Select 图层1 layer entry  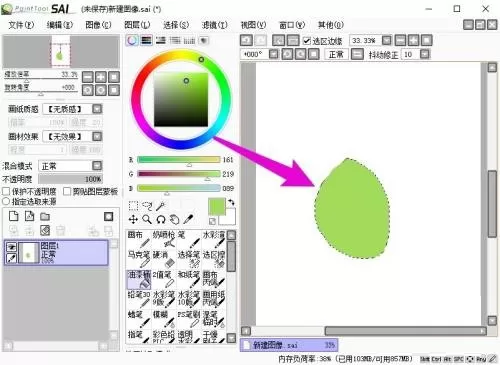[x=56, y=252]
